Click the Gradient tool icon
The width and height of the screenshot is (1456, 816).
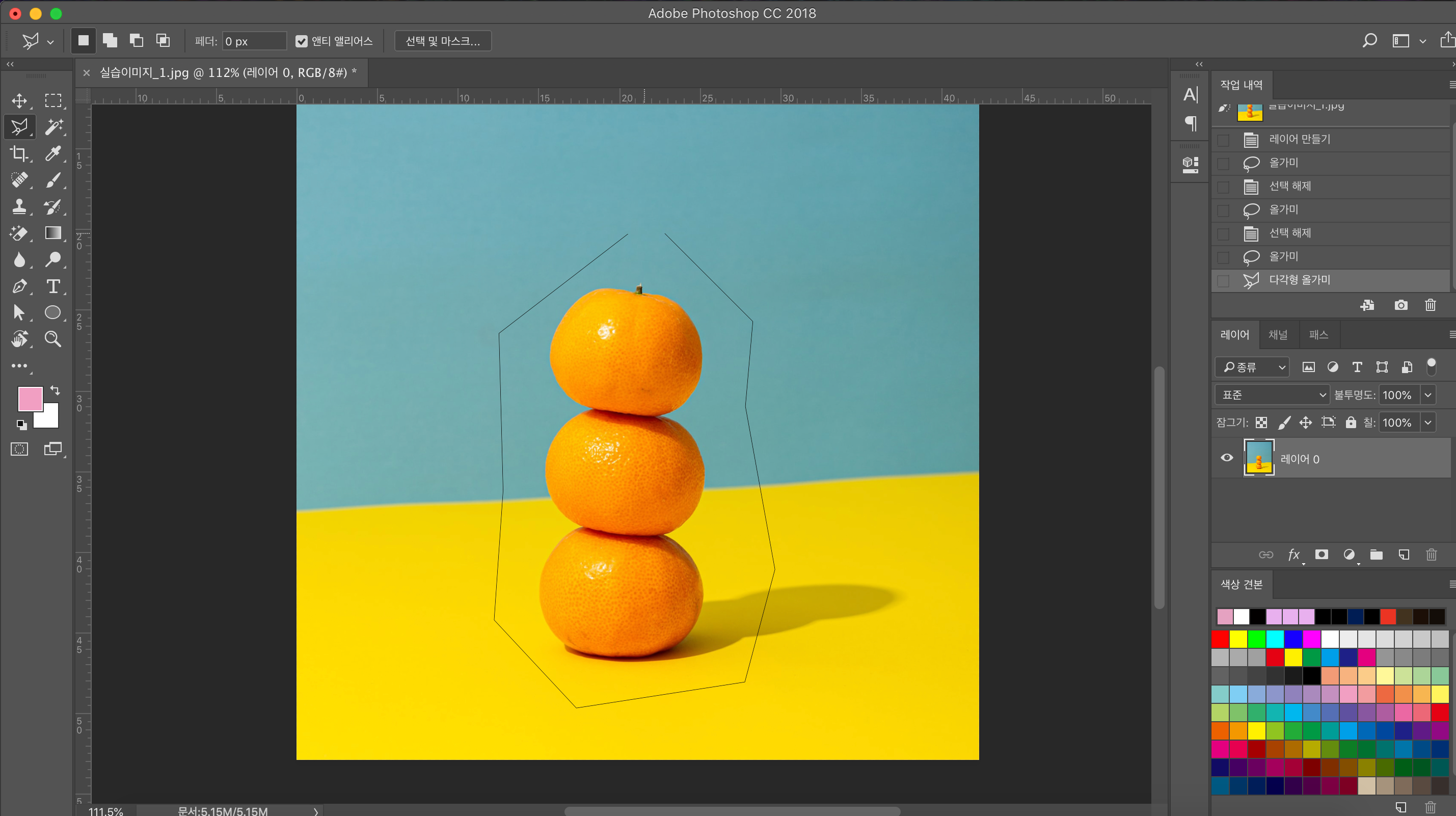[x=53, y=233]
